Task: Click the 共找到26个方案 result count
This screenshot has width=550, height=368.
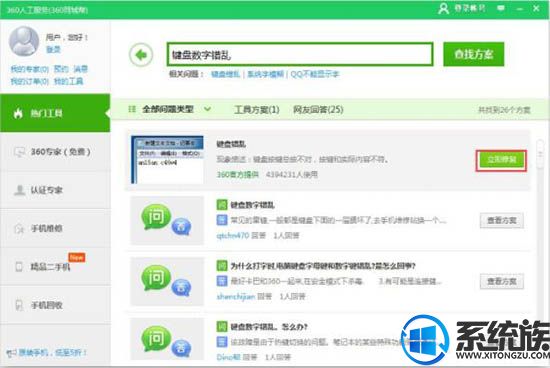Action: [504, 110]
